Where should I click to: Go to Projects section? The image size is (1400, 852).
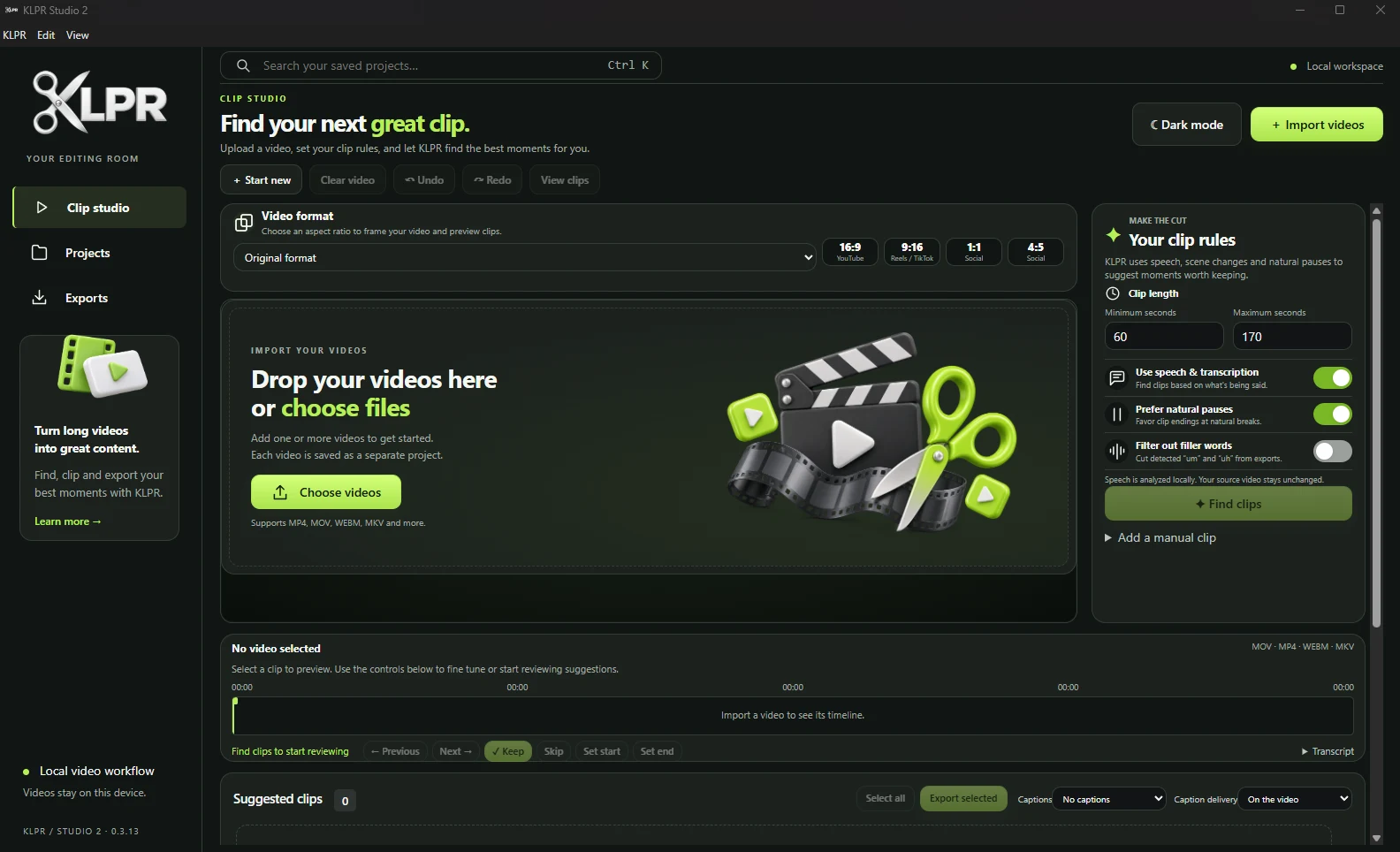[x=99, y=253]
